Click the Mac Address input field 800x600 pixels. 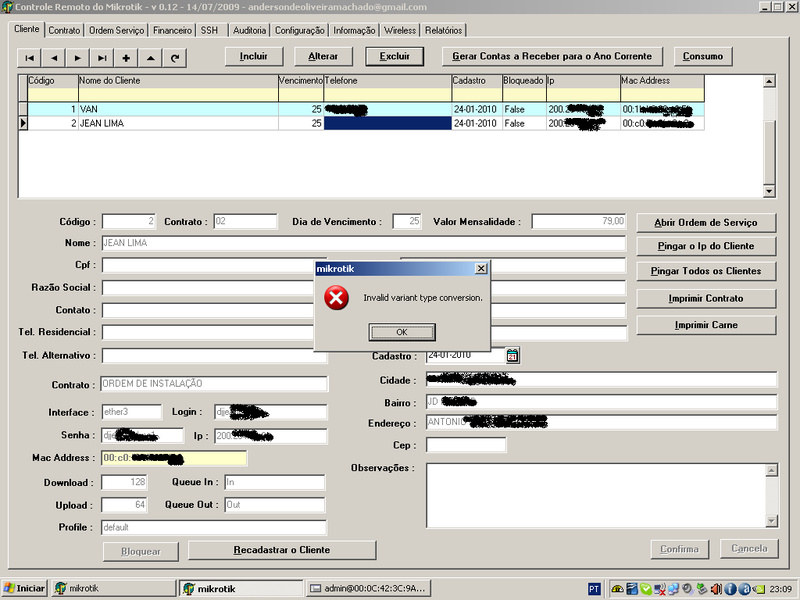[x=174, y=458]
